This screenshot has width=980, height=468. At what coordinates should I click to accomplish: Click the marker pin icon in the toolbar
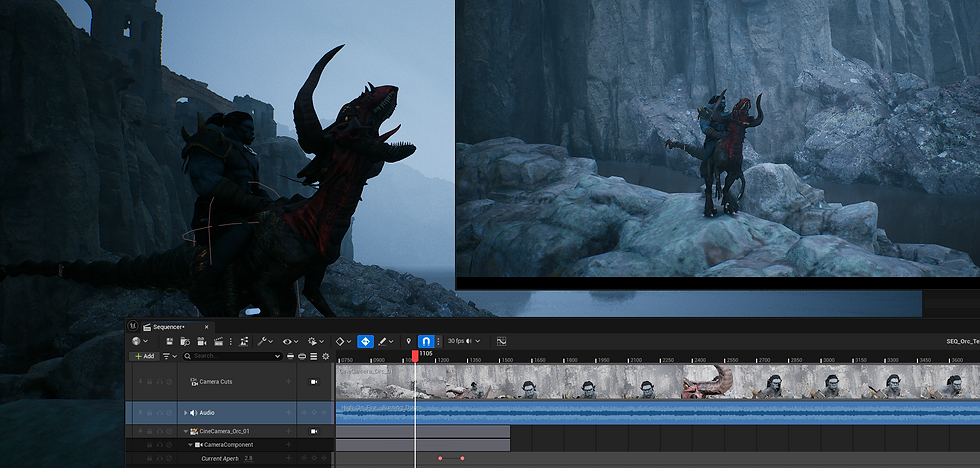pyautogui.click(x=408, y=341)
